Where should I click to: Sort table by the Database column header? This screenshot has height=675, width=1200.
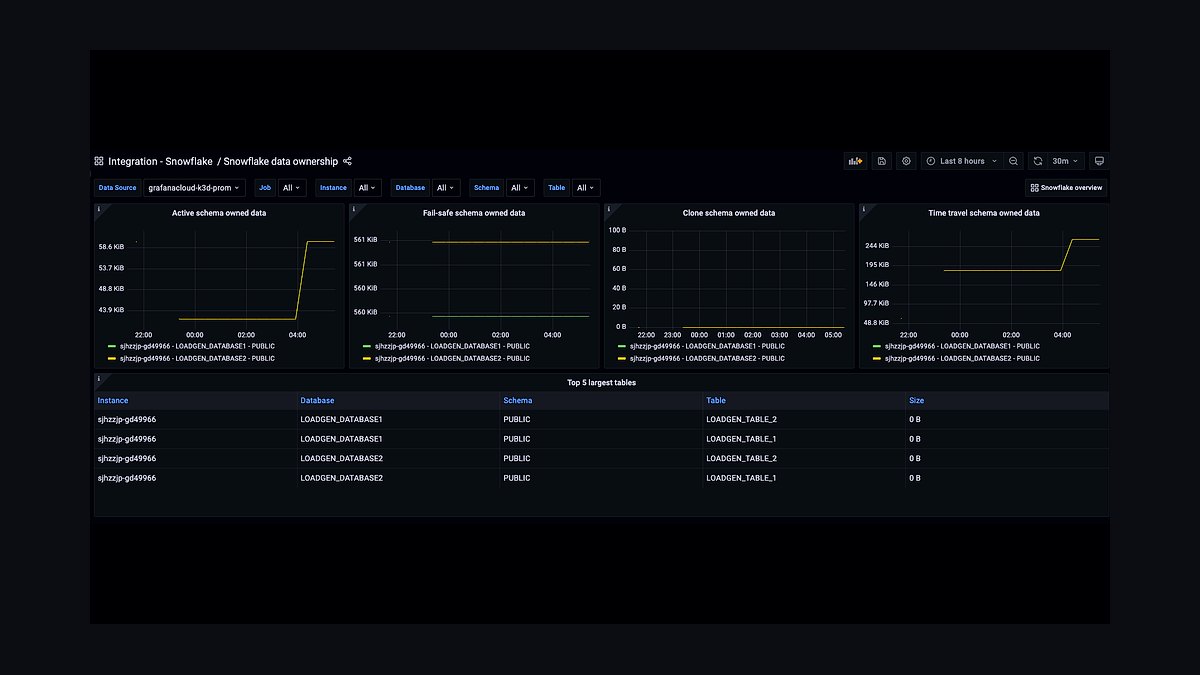coord(317,400)
